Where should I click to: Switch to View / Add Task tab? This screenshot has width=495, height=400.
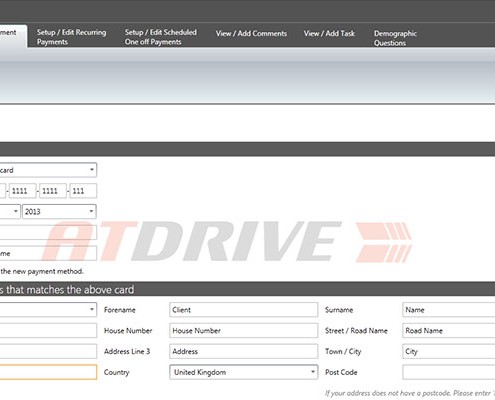(329, 34)
